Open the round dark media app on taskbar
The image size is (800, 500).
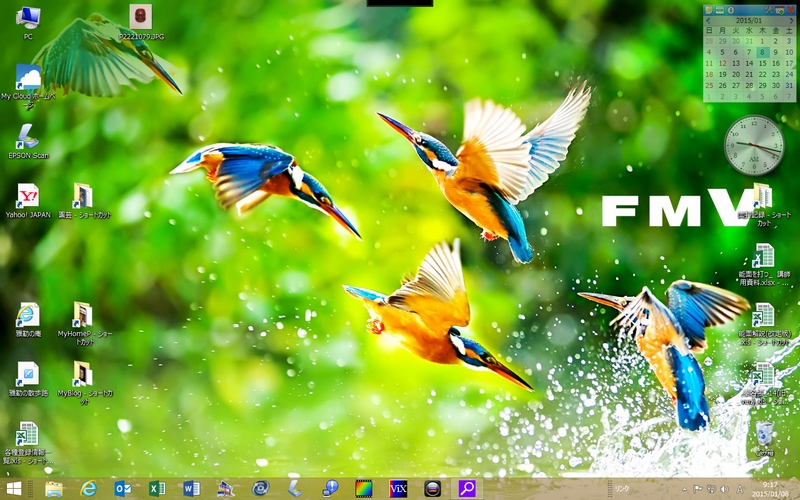click(433, 489)
